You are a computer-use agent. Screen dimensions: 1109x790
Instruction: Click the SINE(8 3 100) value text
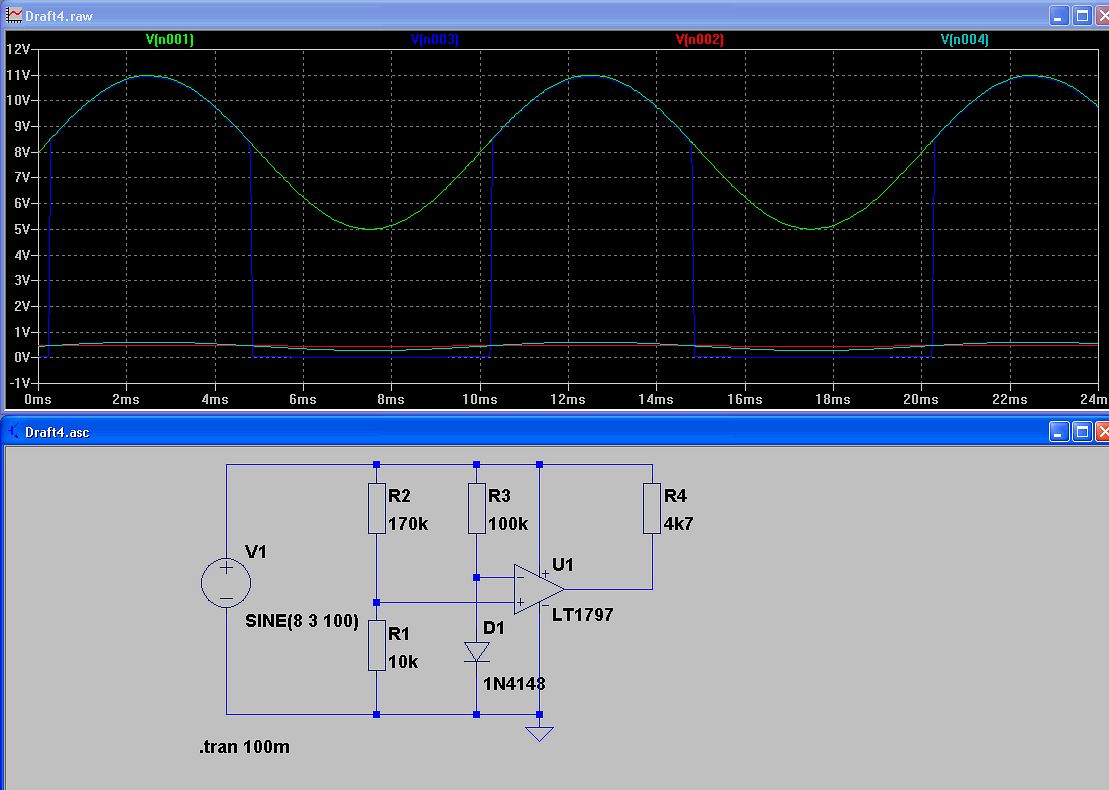coord(302,621)
